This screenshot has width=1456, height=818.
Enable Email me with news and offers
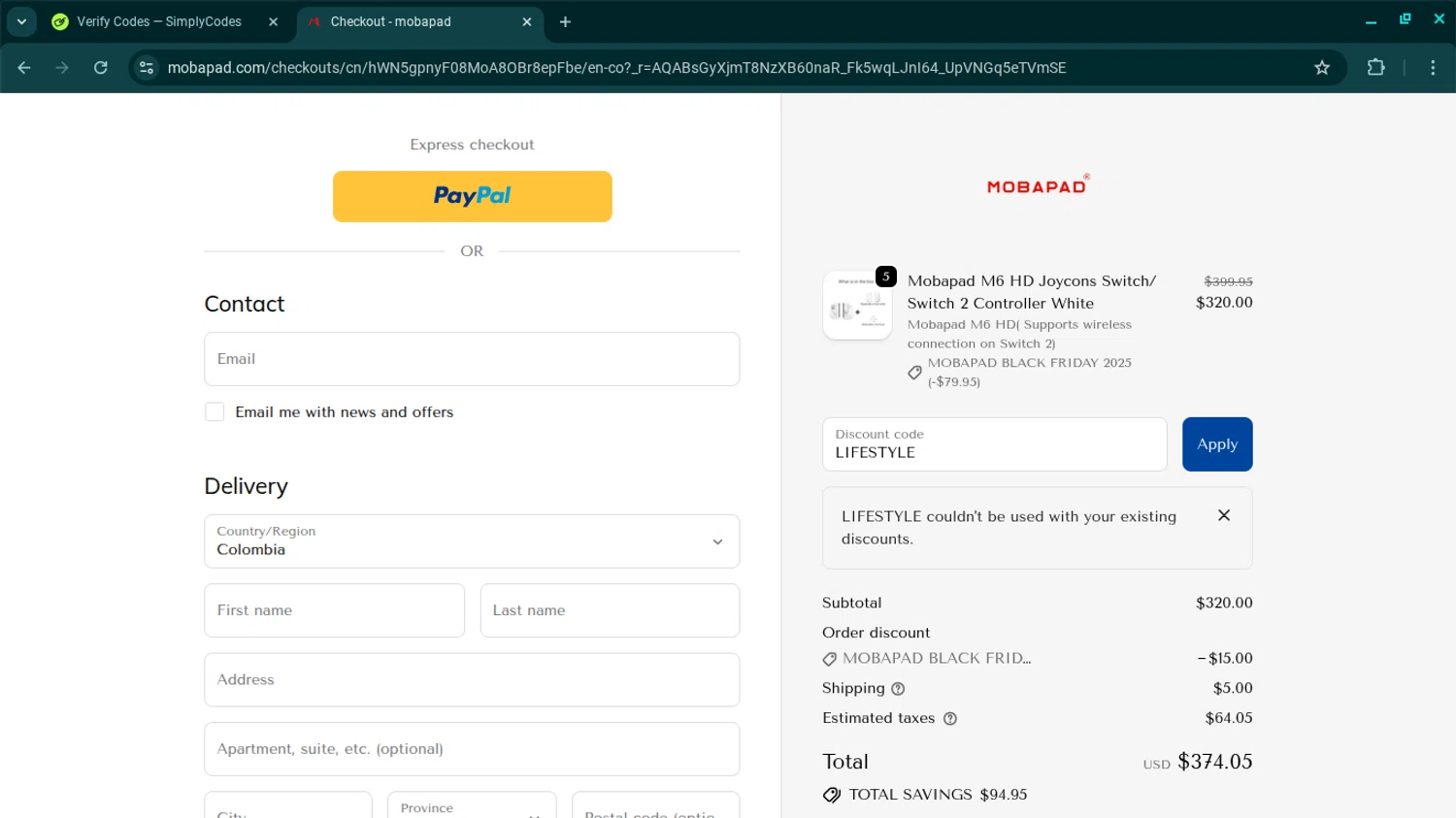(x=215, y=411)
